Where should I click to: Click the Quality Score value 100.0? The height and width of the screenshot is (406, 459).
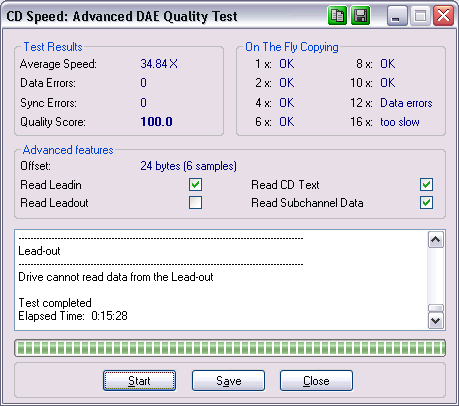pos(156,122)
